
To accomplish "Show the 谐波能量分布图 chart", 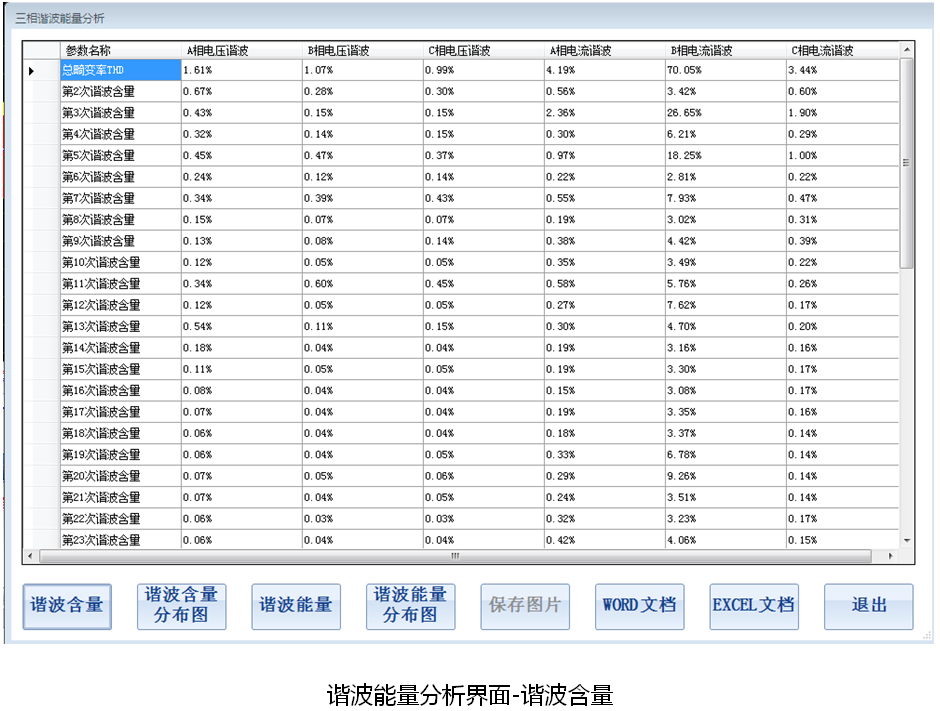I will pos(410,605).
